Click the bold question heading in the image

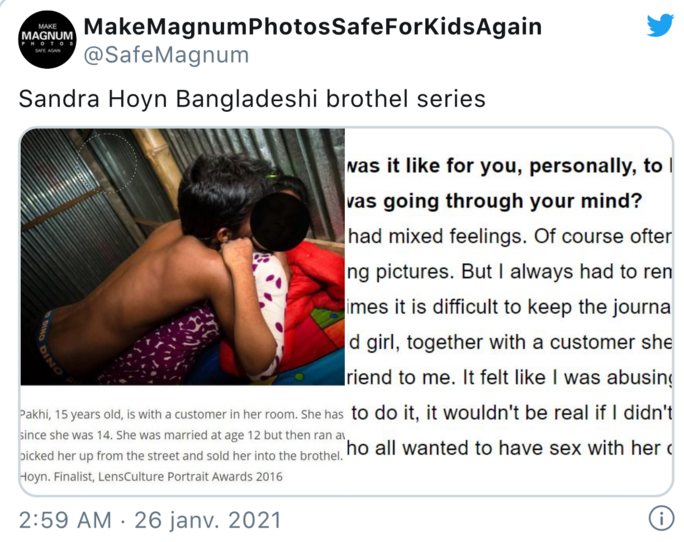point(509,183)
